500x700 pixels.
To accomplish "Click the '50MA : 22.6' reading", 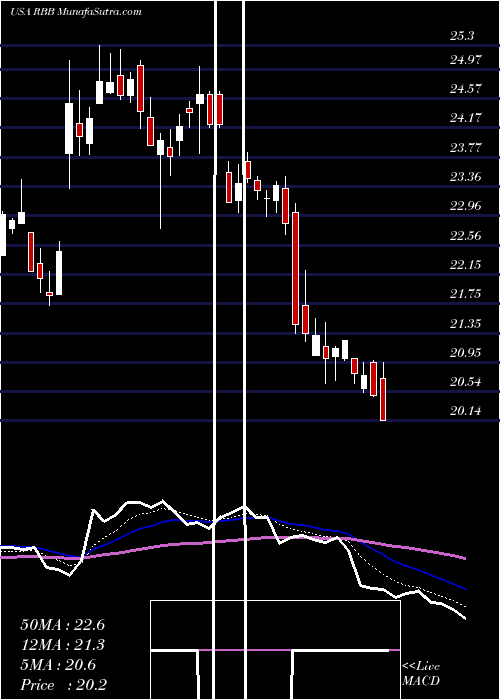I will click(x=62, y=625).
